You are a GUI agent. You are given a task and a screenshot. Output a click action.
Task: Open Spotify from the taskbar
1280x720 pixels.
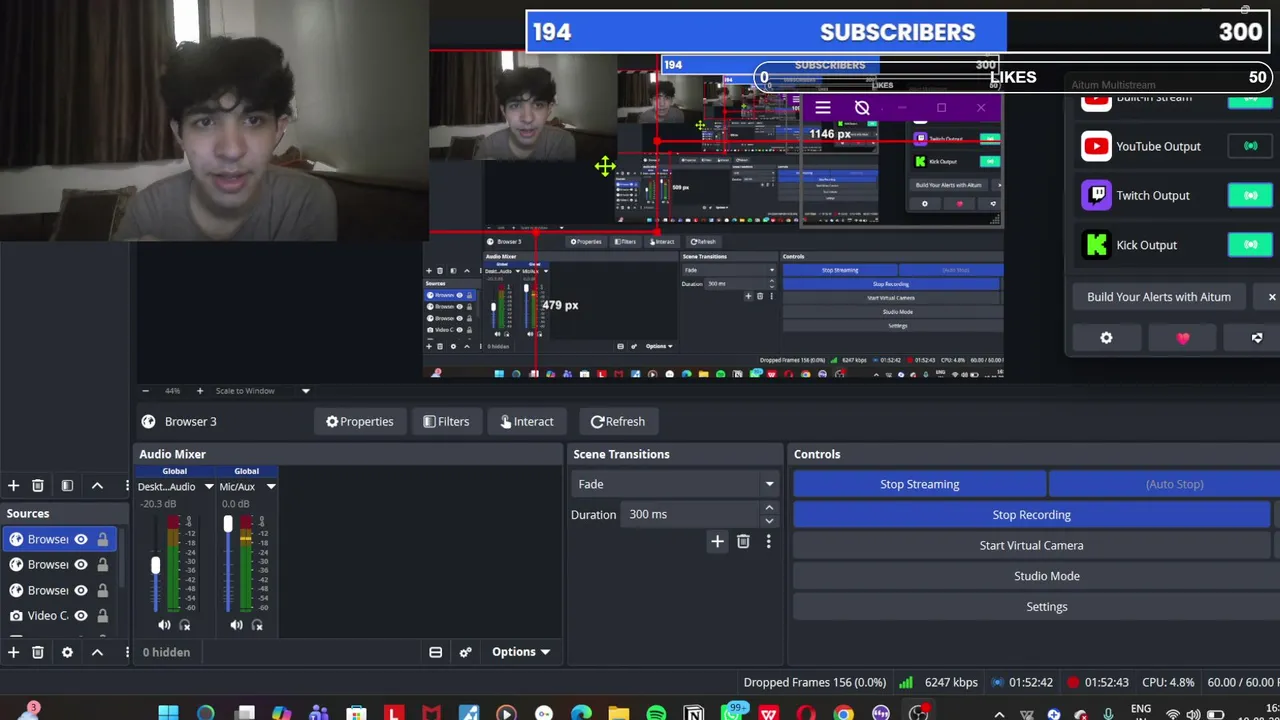pos(656,713)
